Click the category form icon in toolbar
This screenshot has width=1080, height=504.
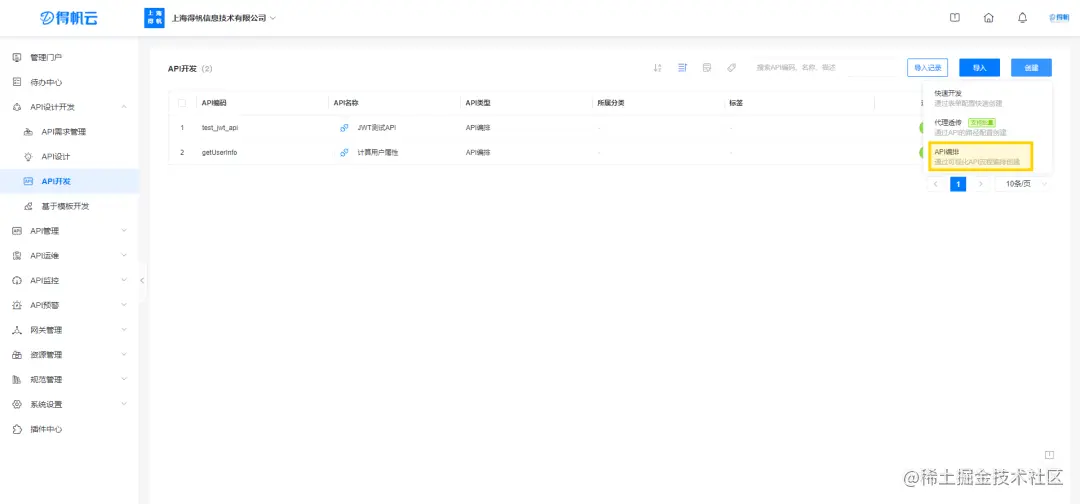point(707,67)
